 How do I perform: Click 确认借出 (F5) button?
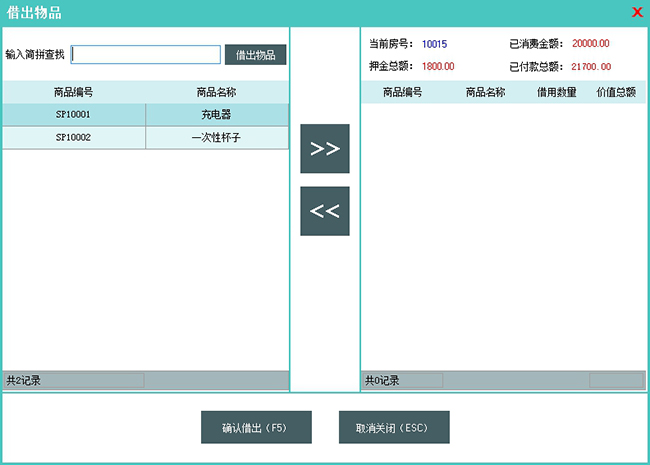click(256, 427)
